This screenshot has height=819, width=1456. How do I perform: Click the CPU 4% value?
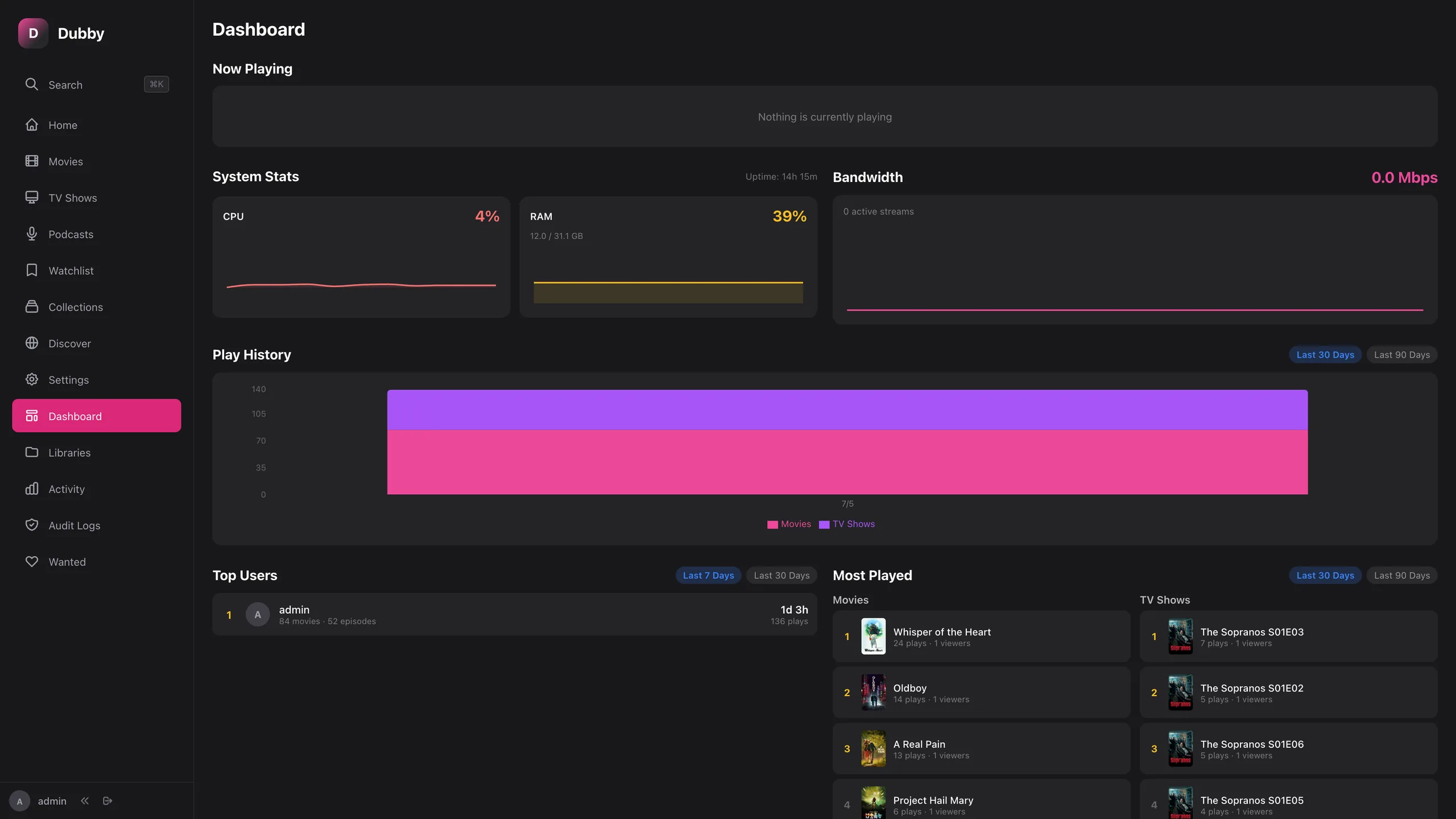click(x=487, y=216)
